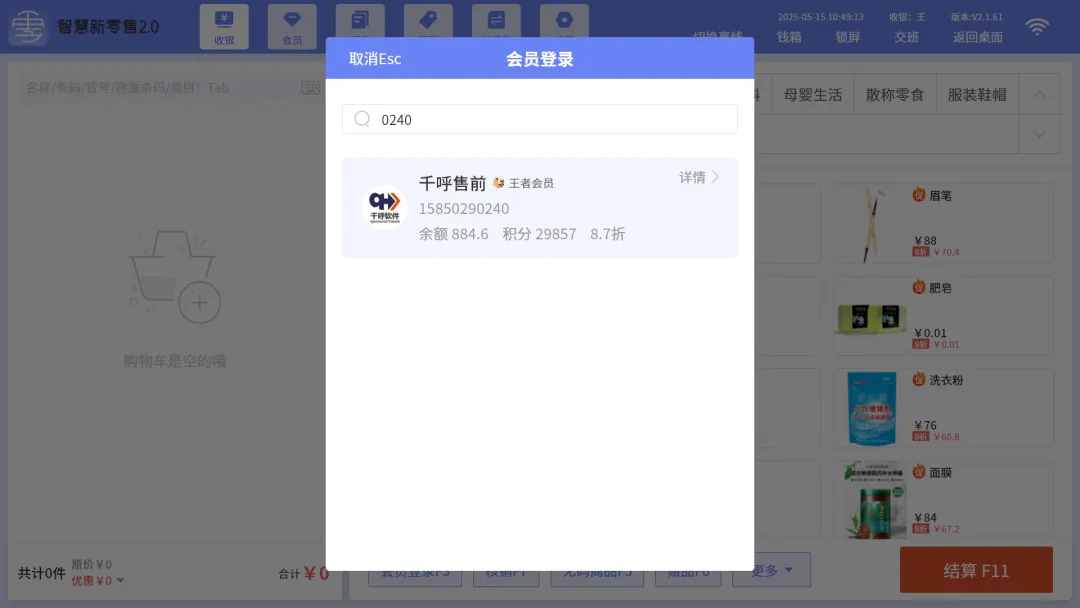
Task: Click the 智慧新零售 app logo
Action: coord(28,27)
